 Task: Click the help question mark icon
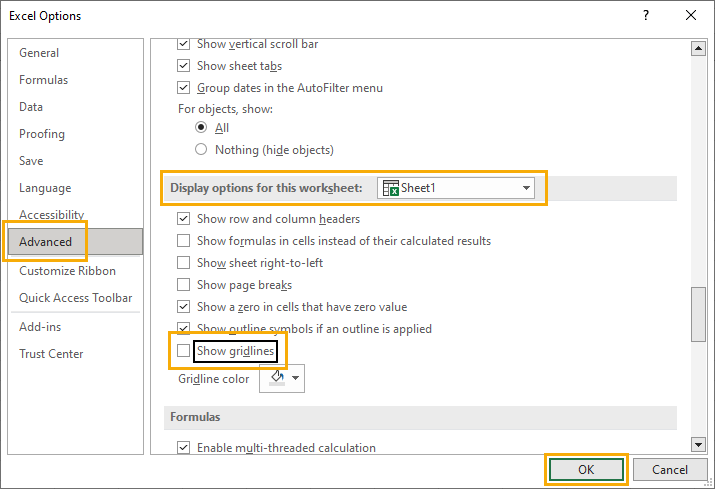tap(646, 16)
